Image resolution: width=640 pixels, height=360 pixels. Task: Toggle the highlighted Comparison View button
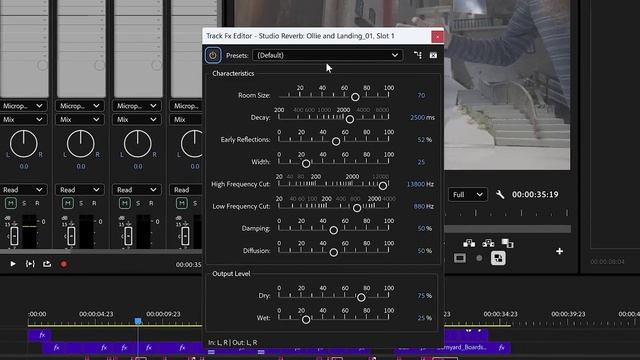[x=498, y=258]
